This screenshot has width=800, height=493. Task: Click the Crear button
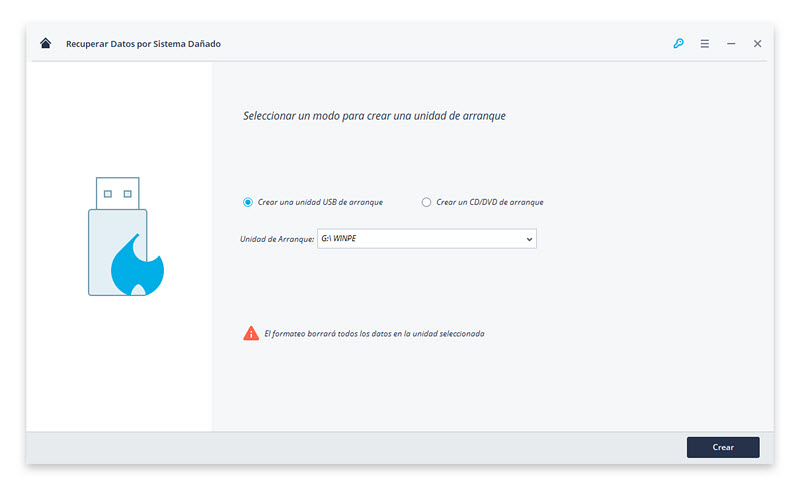(723, 447)
